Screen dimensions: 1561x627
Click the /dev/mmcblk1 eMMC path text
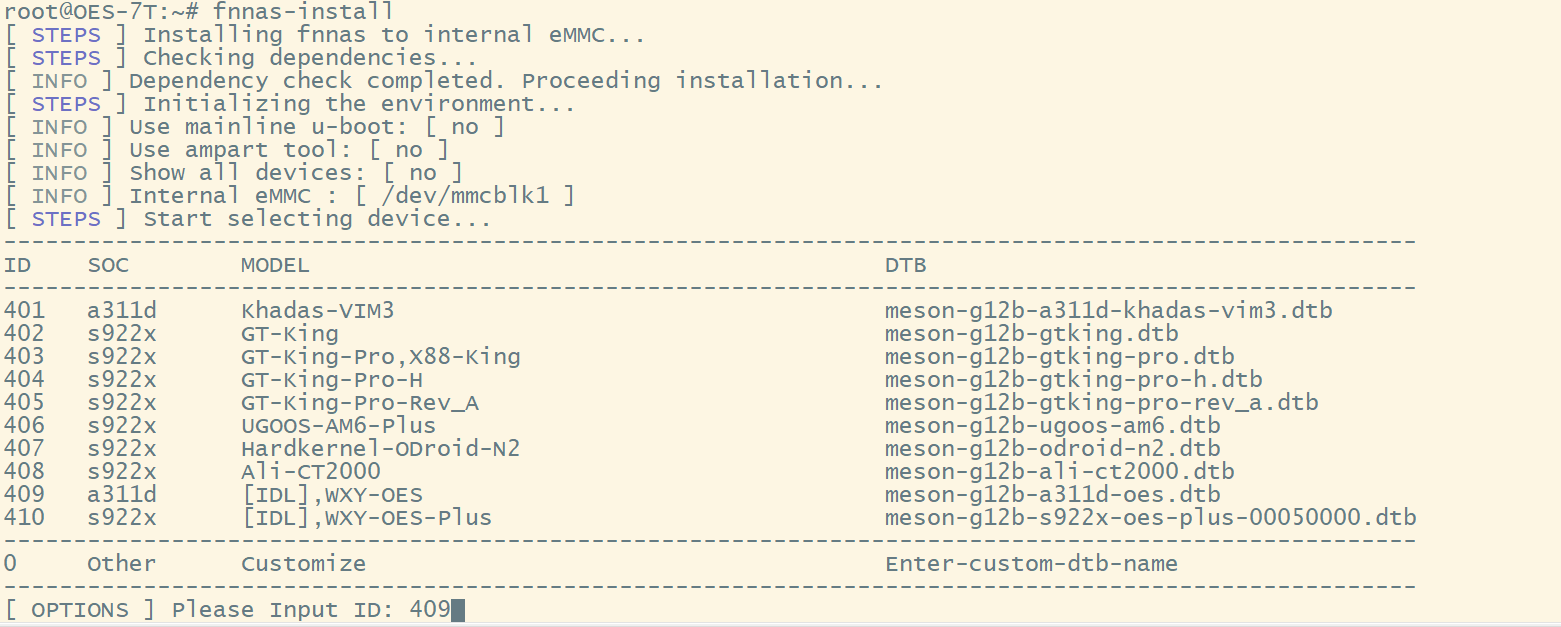(465, 196)
